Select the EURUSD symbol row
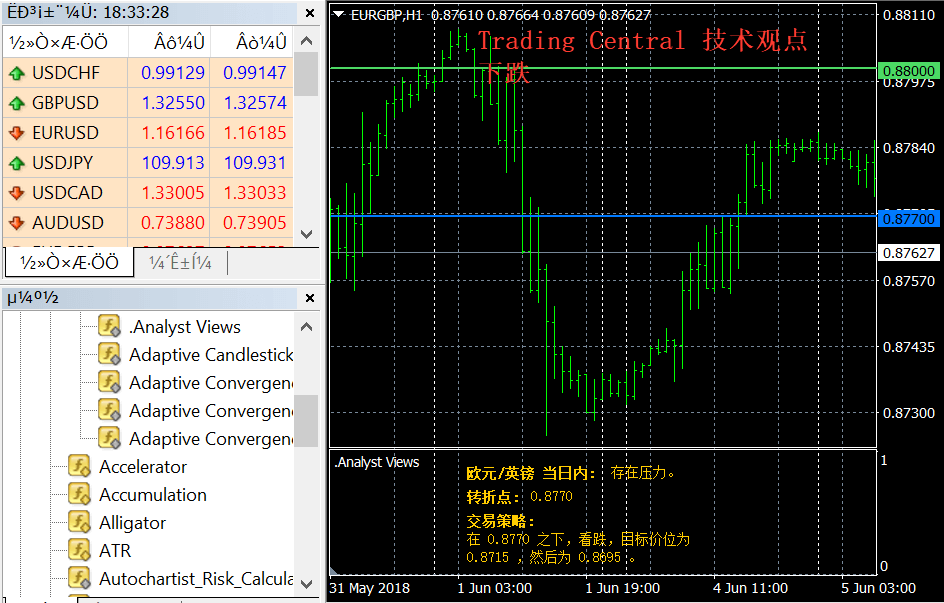This screenshot has width=944, height=603. click(148, 133)
